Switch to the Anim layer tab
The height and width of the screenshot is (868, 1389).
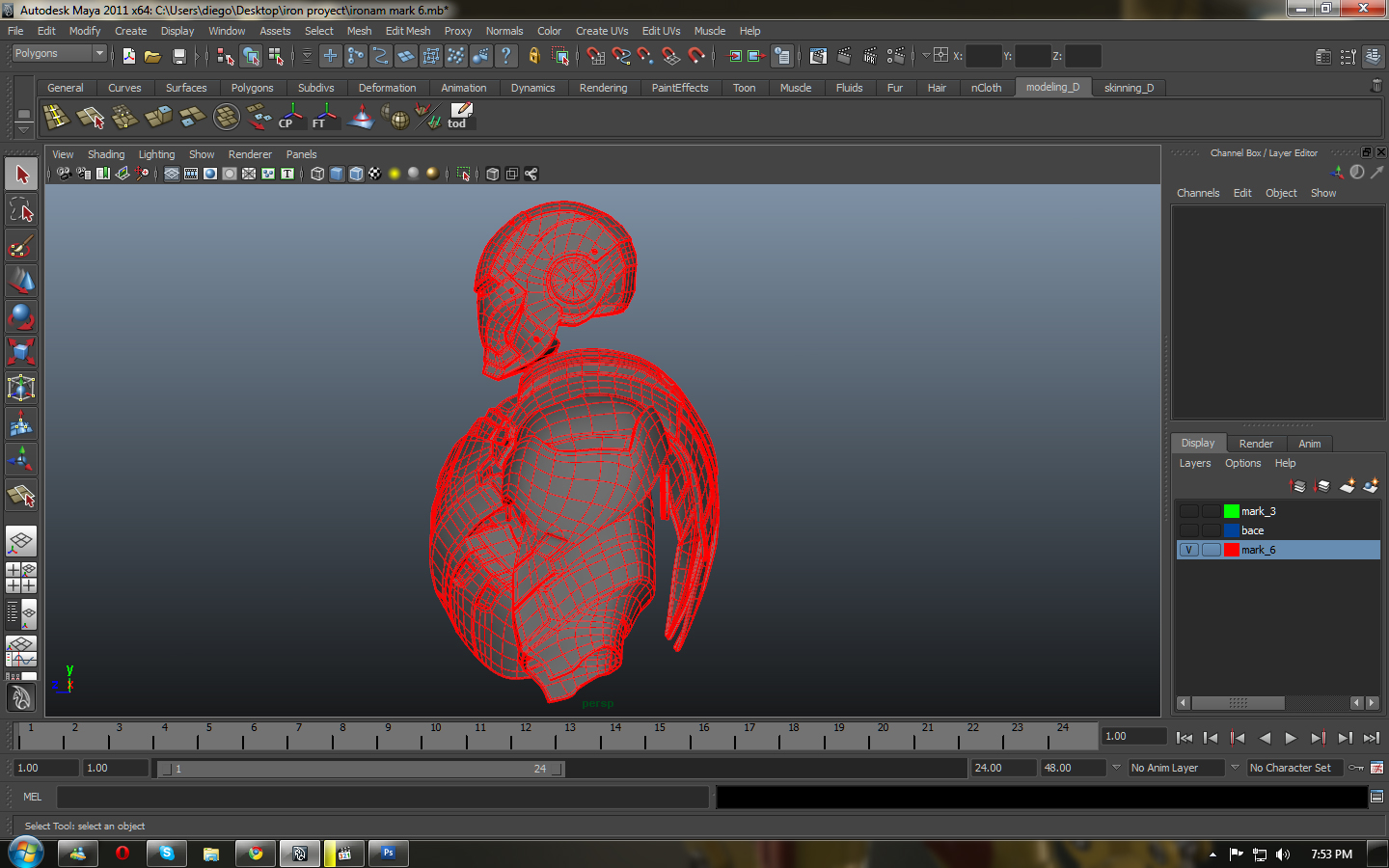point(1309,444)
